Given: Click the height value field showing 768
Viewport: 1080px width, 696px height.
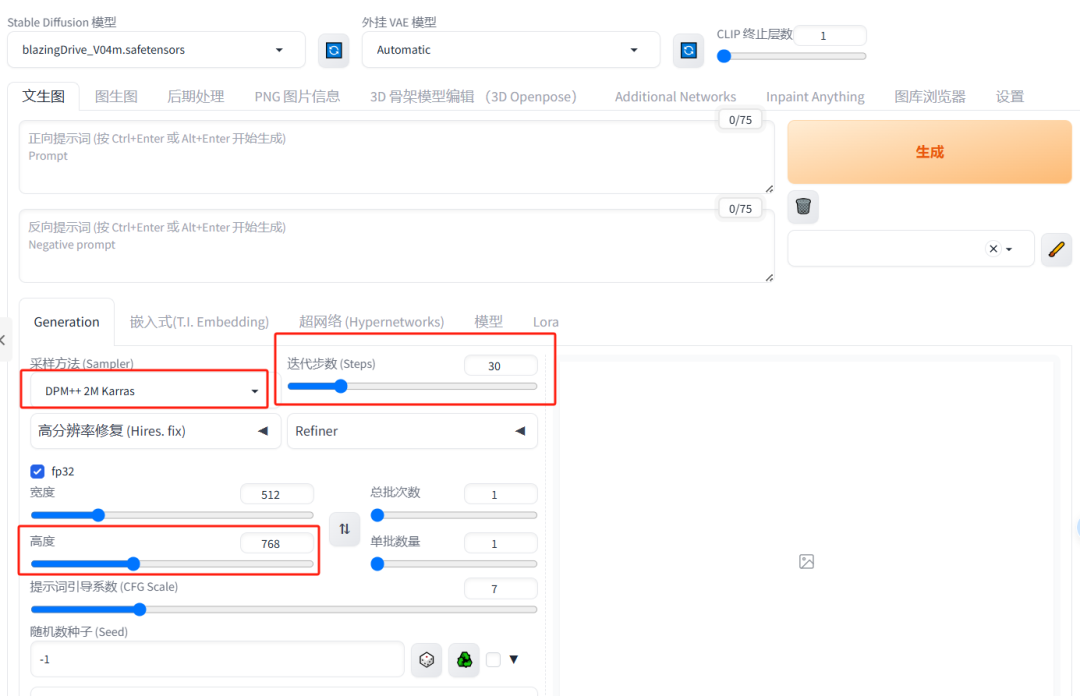Looking at the screenshot, I should [277, 544].
